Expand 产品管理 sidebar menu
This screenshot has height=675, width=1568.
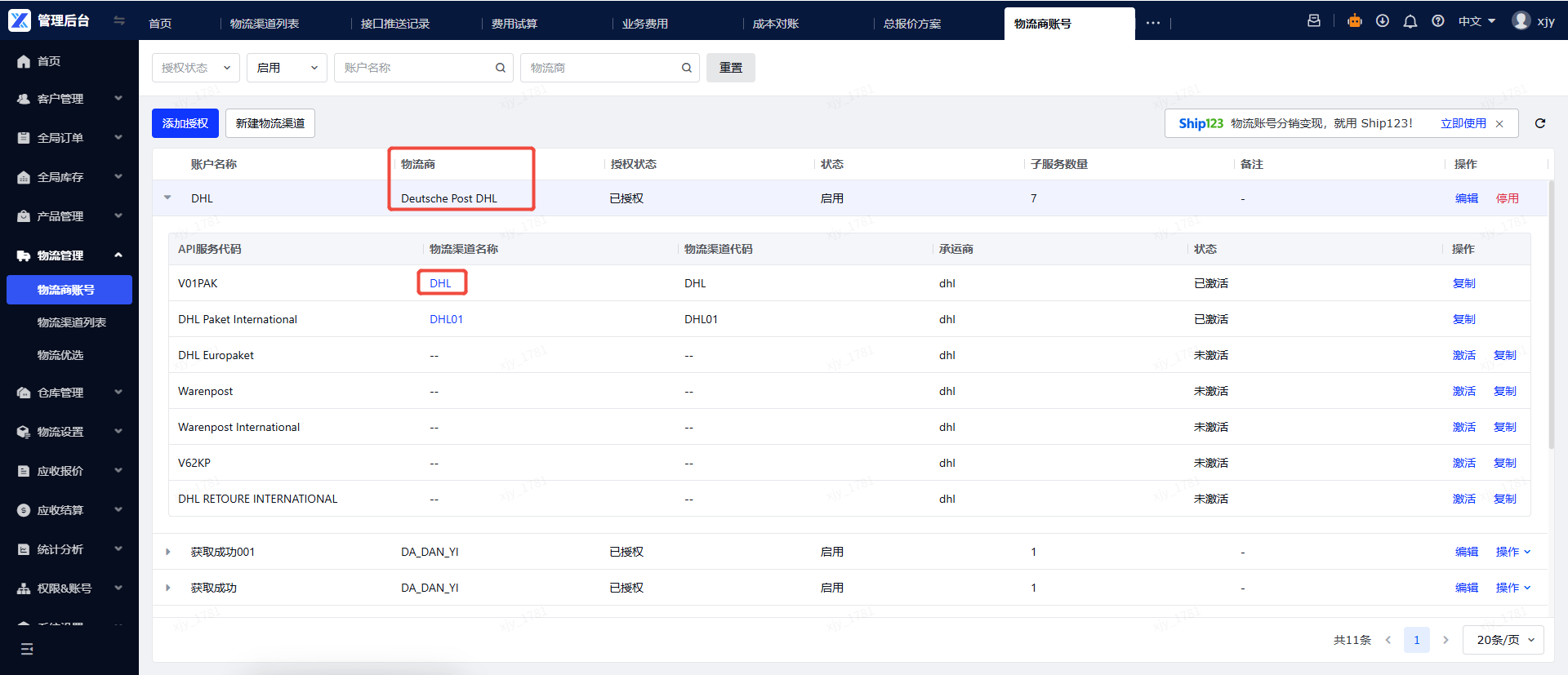coord(69,216)
